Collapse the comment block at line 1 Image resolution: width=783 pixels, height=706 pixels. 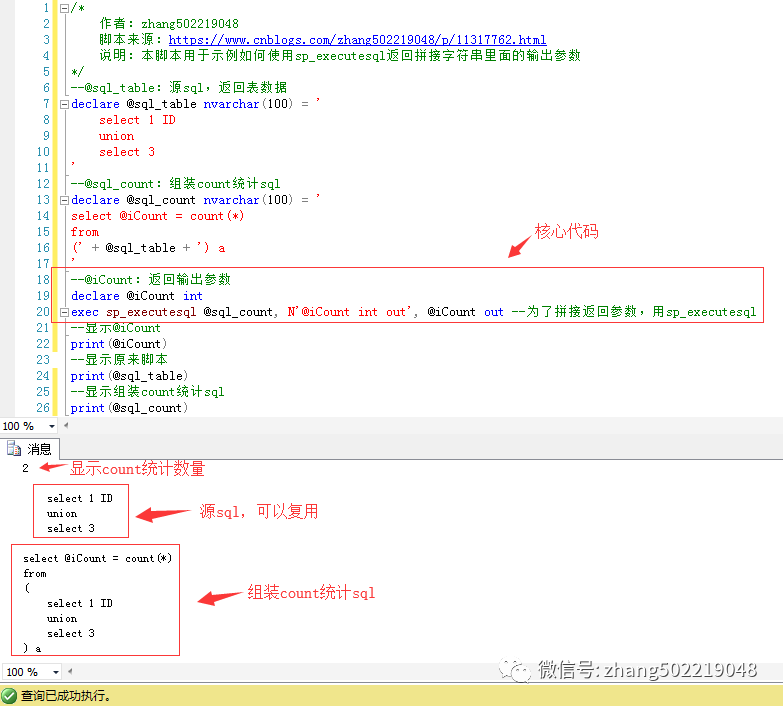tap(64, 8)
